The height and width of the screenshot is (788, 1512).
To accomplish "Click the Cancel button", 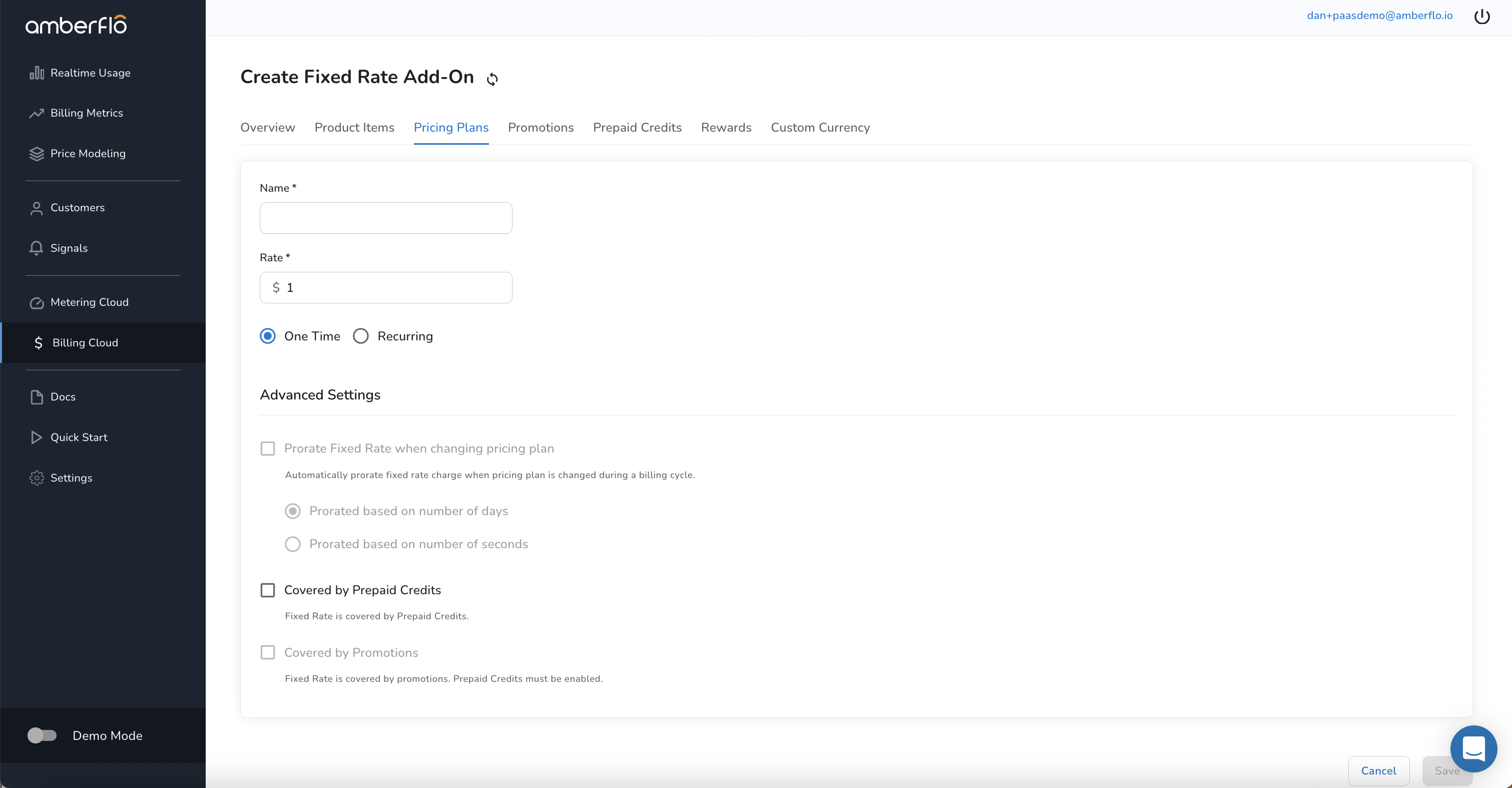I will point(1378,770).
